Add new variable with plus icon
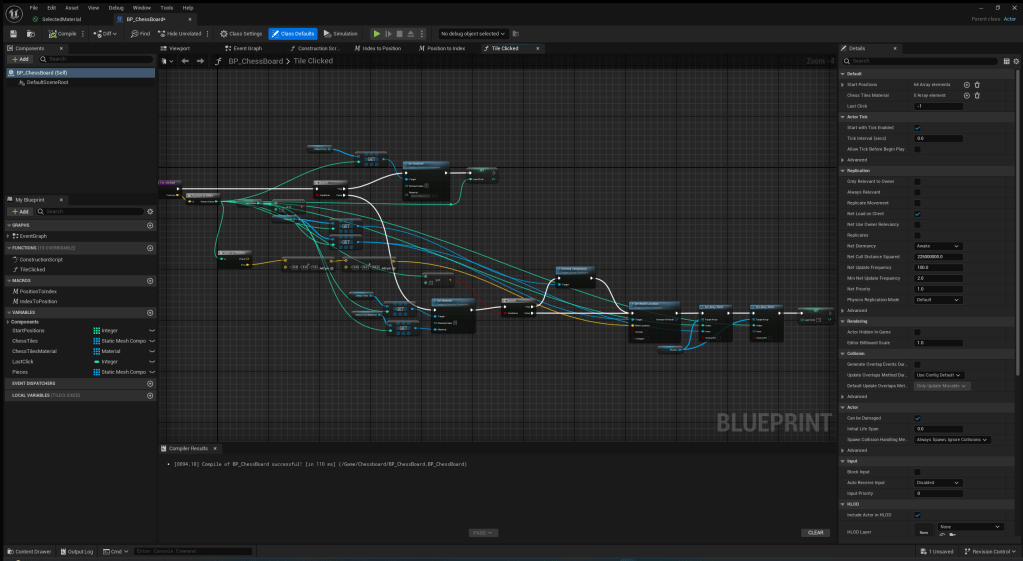The image size is (1023, 561). pos(150,312)
